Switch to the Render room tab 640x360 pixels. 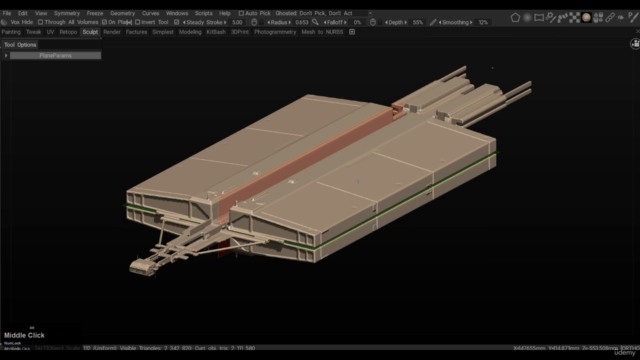pos(112,32)
